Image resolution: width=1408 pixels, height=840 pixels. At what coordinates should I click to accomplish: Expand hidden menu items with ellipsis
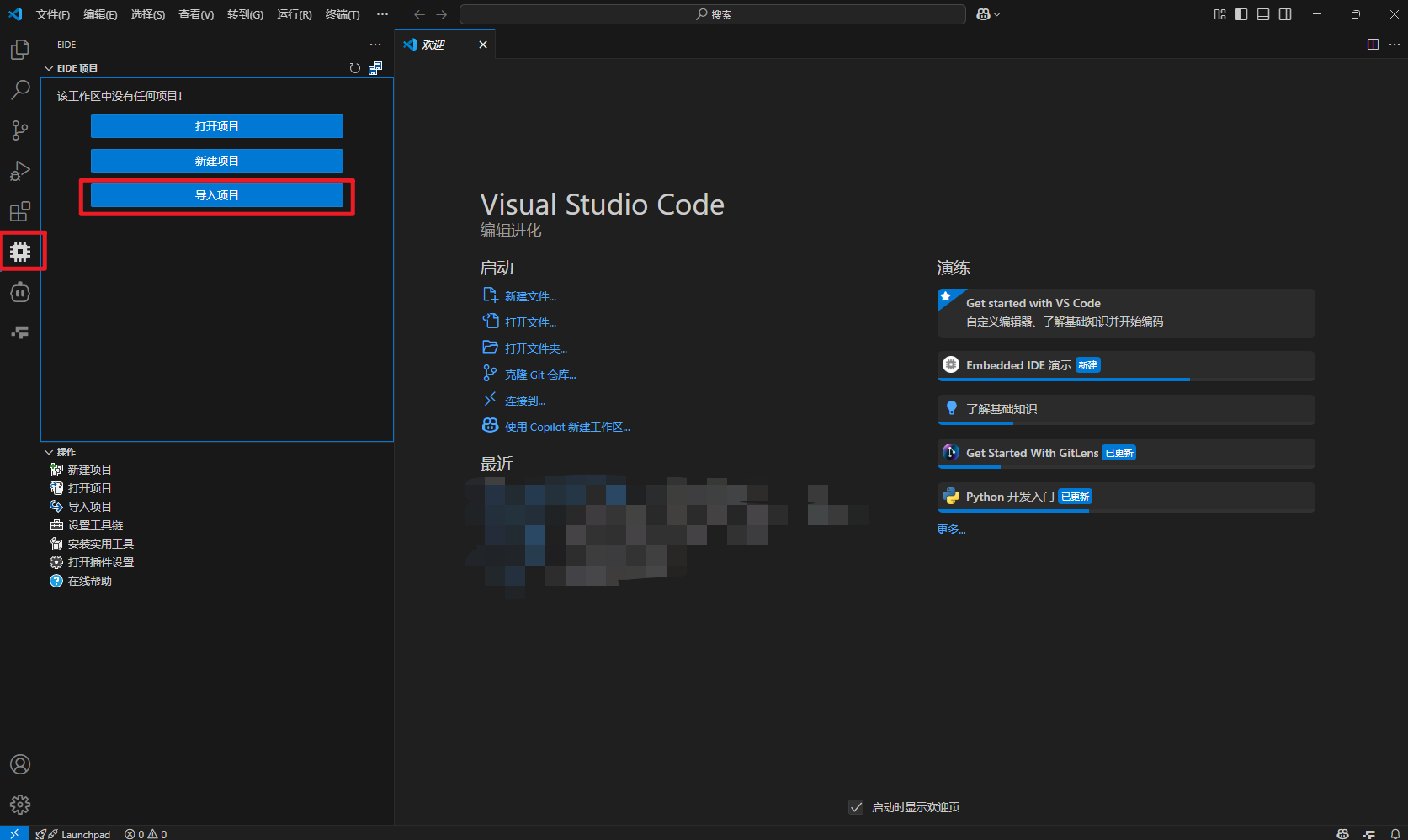(383, 14)
